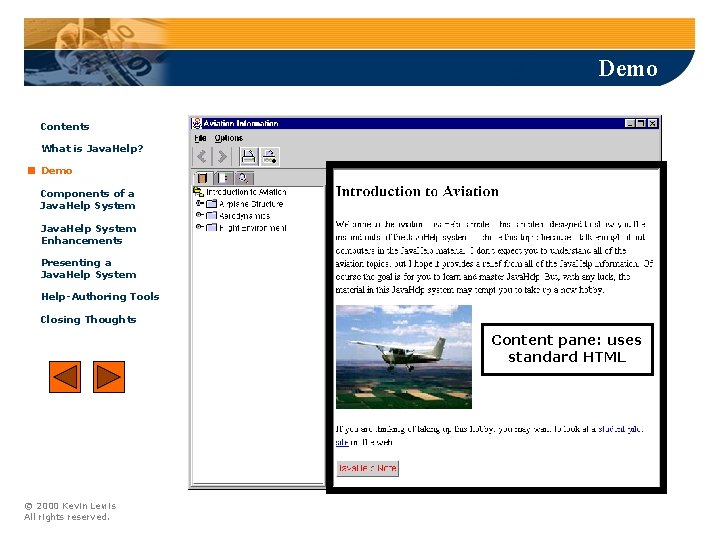
Task: Open the Options menu
Action: (228, 138)
